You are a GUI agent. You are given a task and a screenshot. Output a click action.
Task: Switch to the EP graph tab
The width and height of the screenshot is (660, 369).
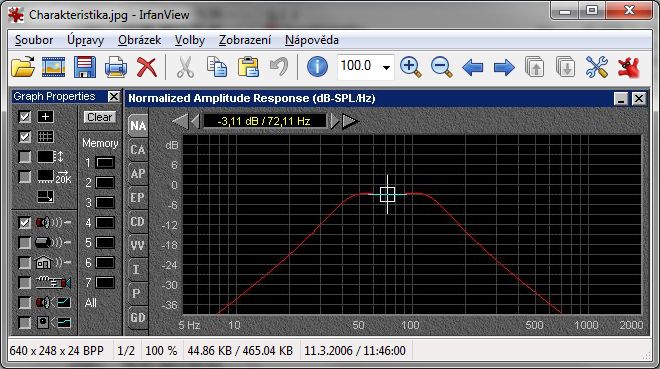tap(138, 197)
